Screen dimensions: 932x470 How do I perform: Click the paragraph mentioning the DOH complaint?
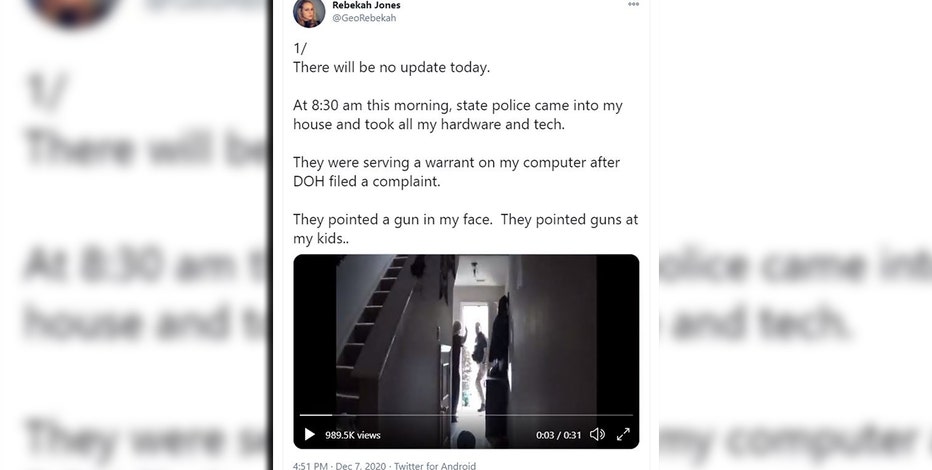456,172
